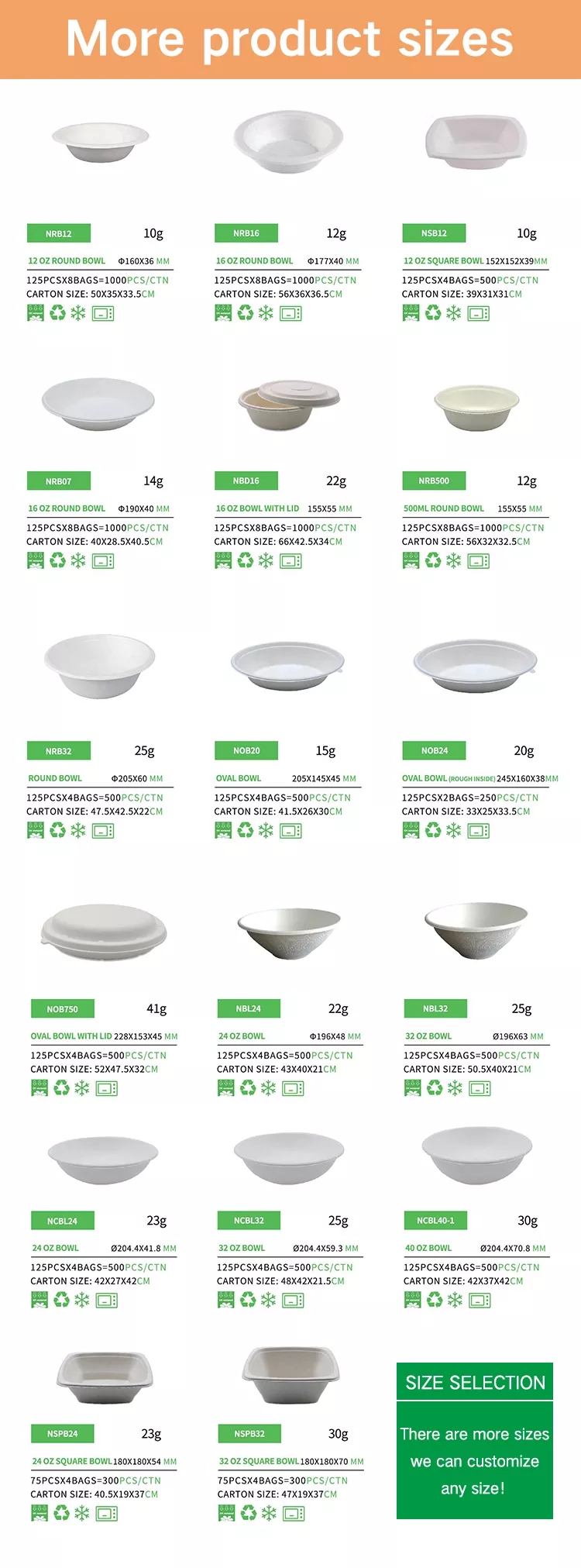The width and height of the screenshot is (581, 1568).
Task: Click the snowflake freezer icon under NRB16
Action: click(x=266, y=313)
